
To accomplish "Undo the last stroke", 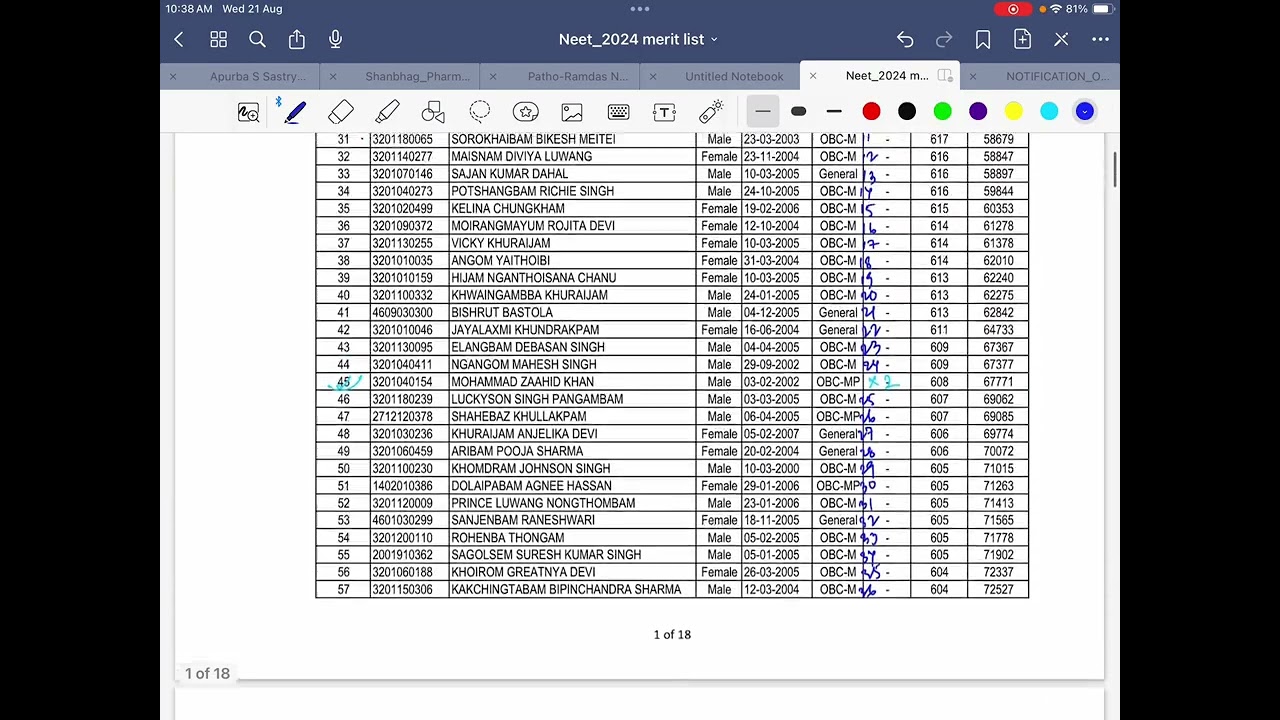I will tap(905, 39).
